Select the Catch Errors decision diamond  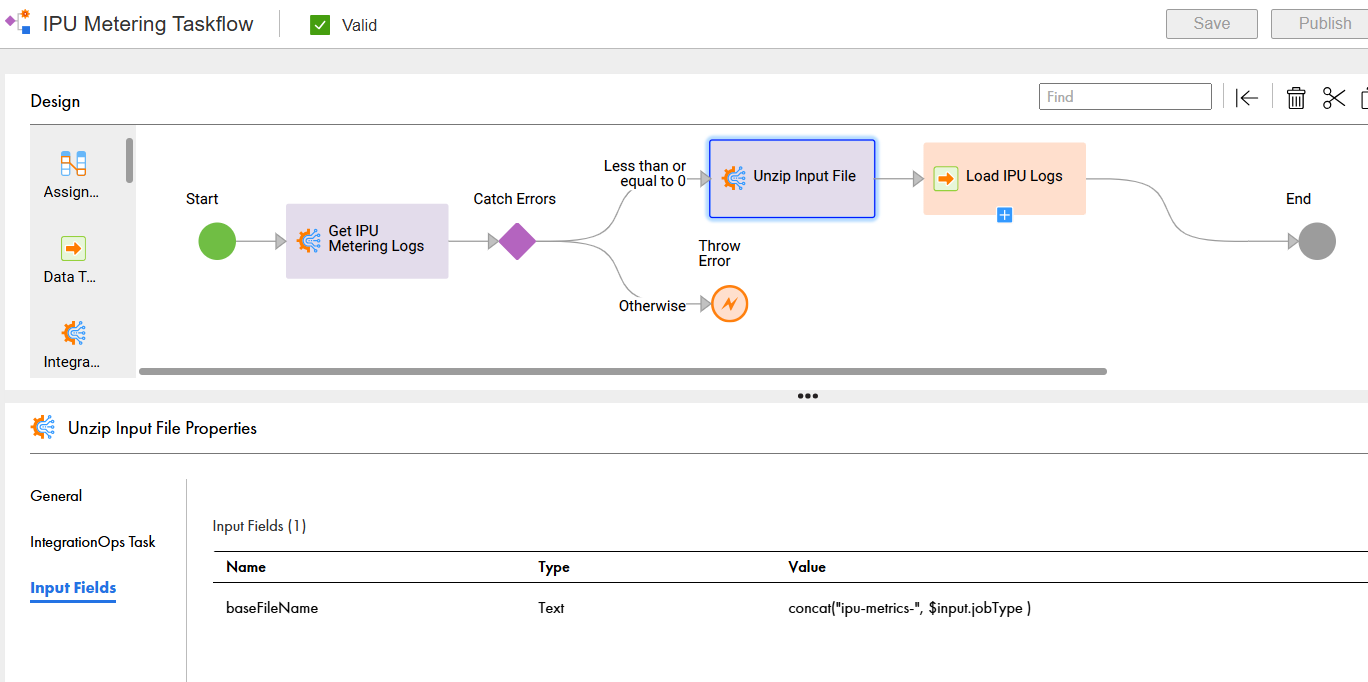[517, 241]
